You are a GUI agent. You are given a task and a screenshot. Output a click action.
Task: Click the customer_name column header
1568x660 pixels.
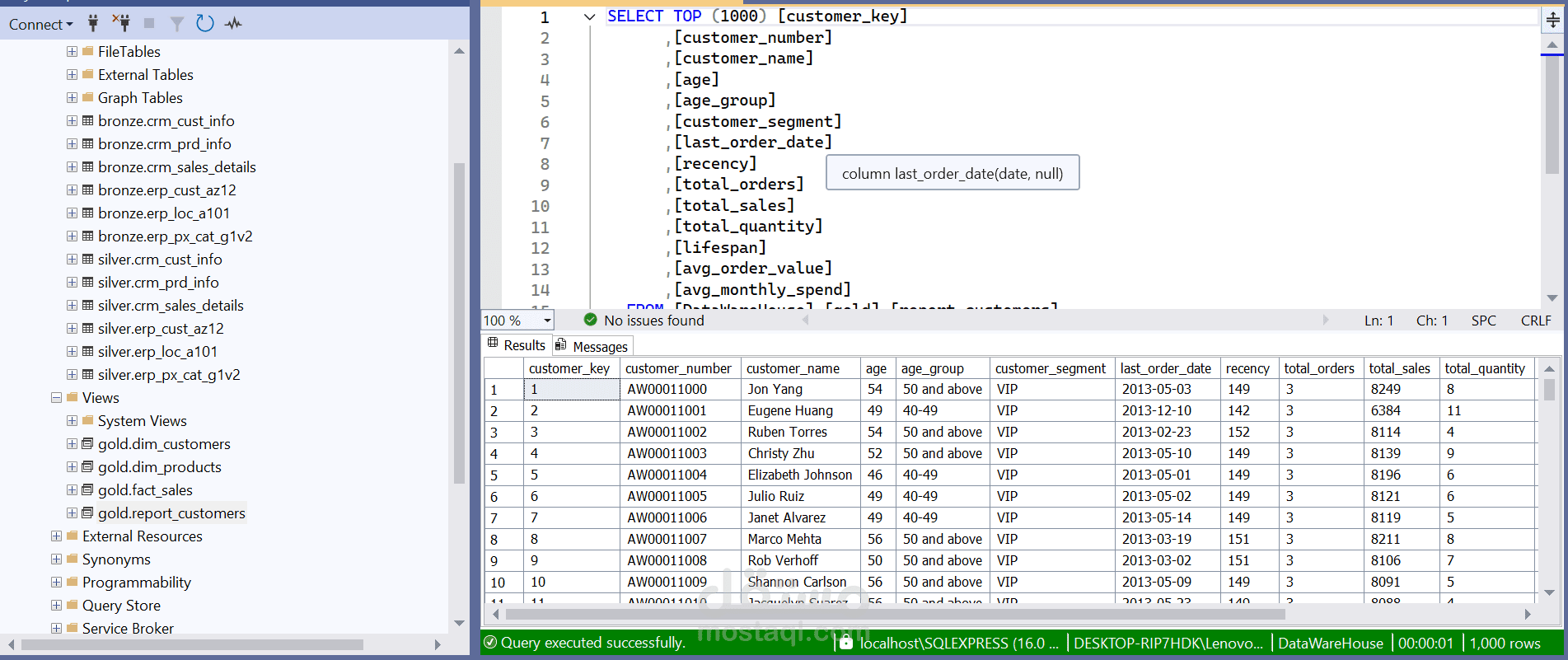click(801, 368)
